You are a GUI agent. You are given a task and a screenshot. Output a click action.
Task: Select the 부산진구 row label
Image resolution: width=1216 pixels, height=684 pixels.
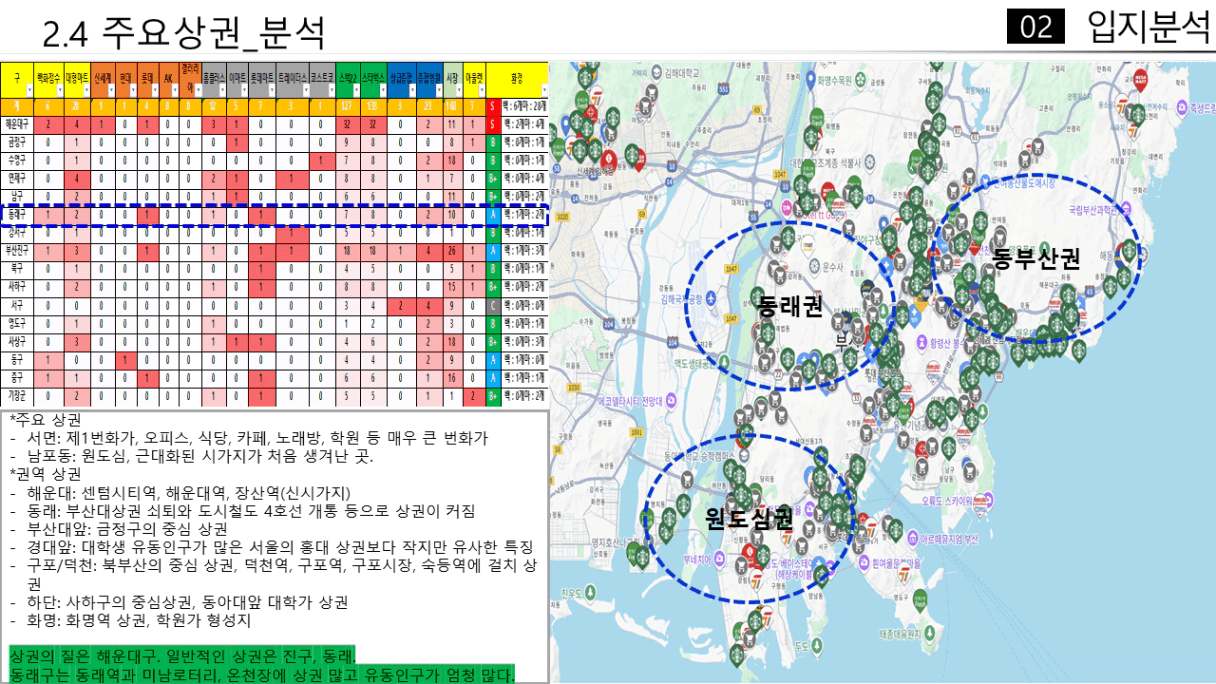[18, 250]
